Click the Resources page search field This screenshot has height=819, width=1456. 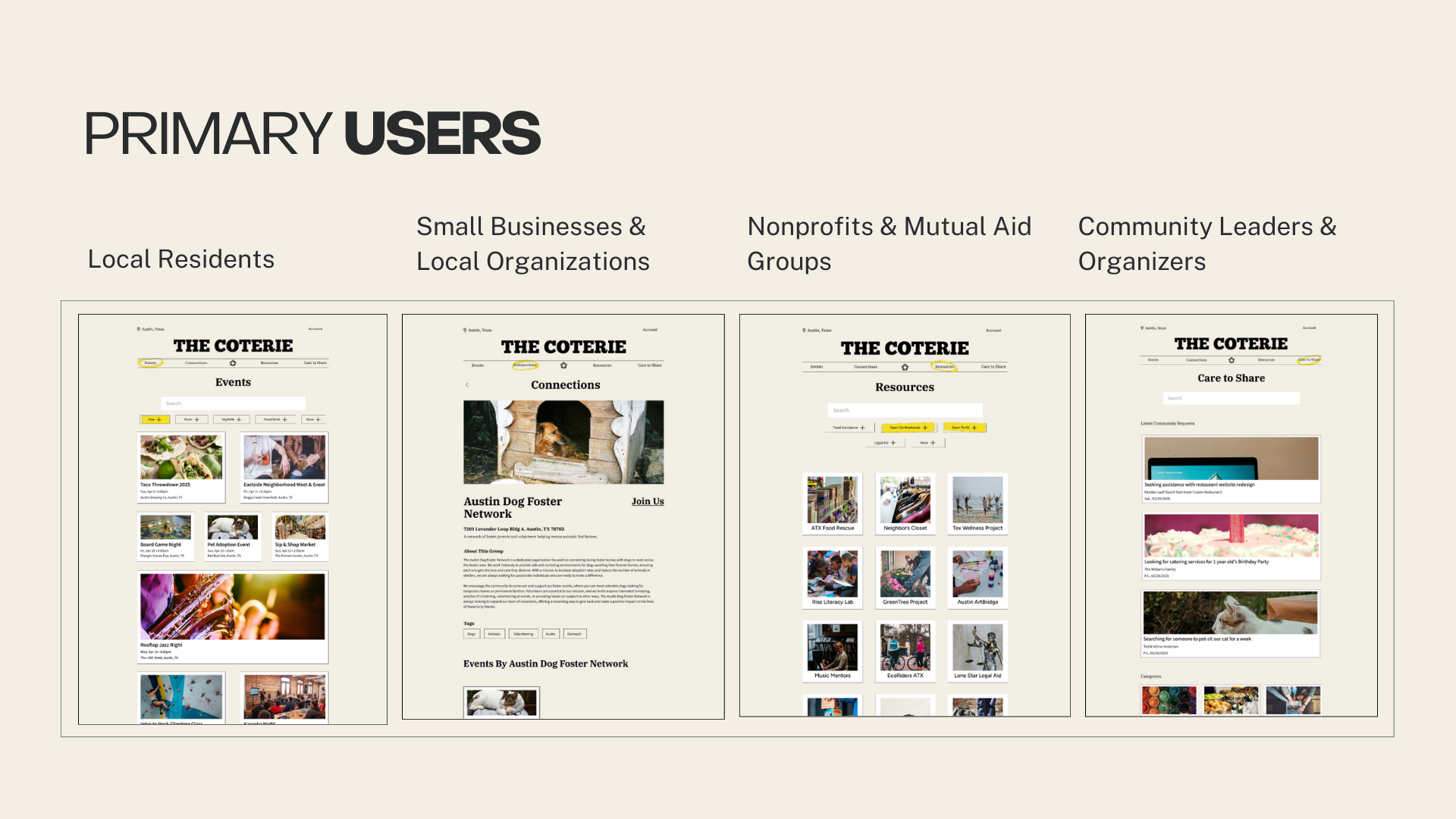click(x=905, y=410)
